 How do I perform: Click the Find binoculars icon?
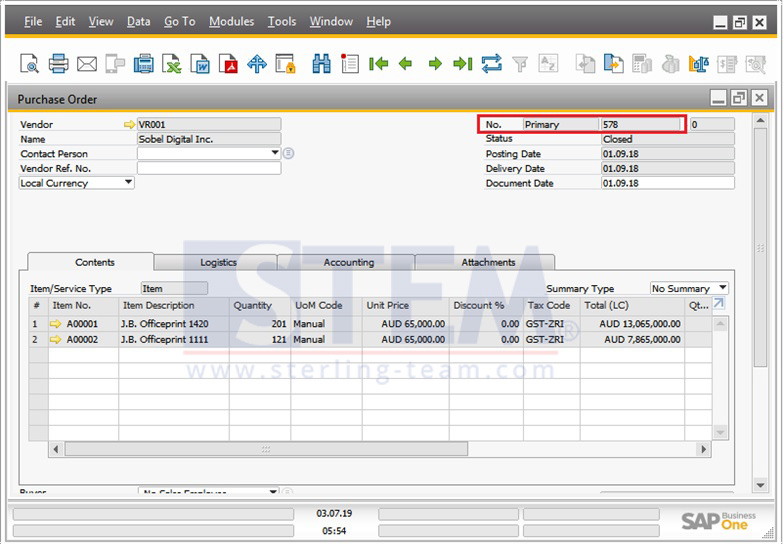click(x=321, y=64)
